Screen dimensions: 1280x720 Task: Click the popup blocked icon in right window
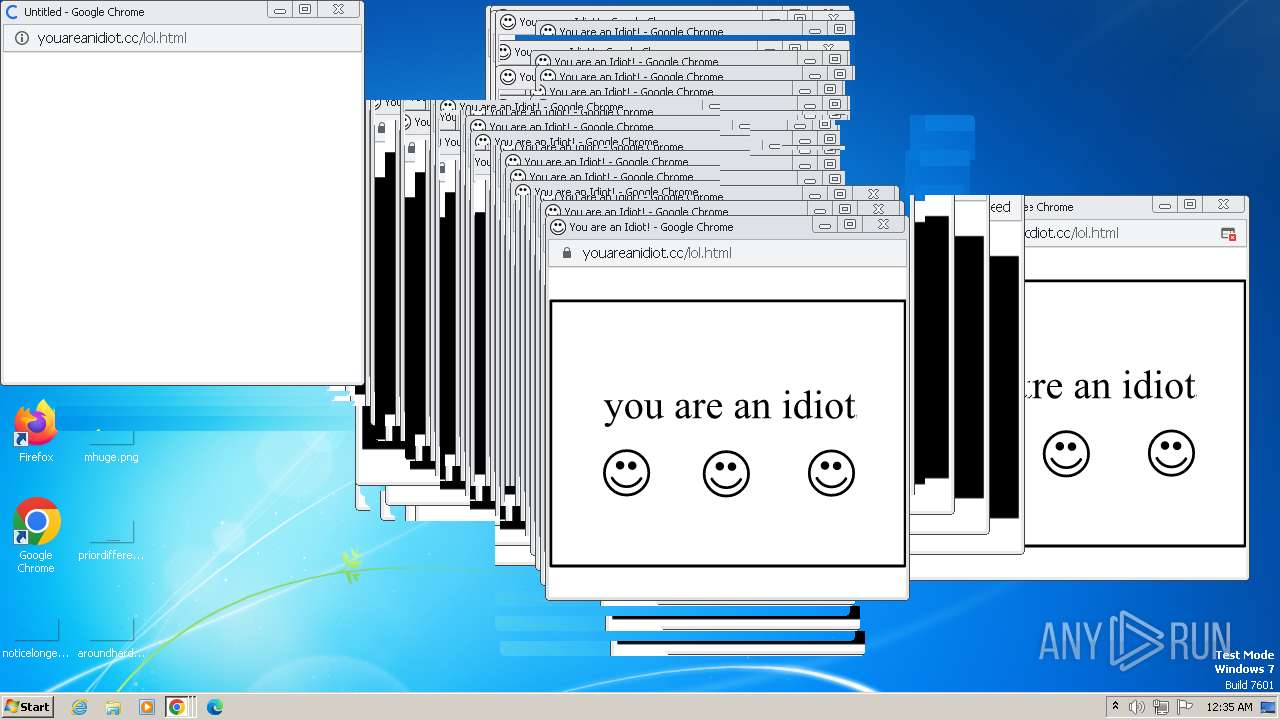point(1228,233)
